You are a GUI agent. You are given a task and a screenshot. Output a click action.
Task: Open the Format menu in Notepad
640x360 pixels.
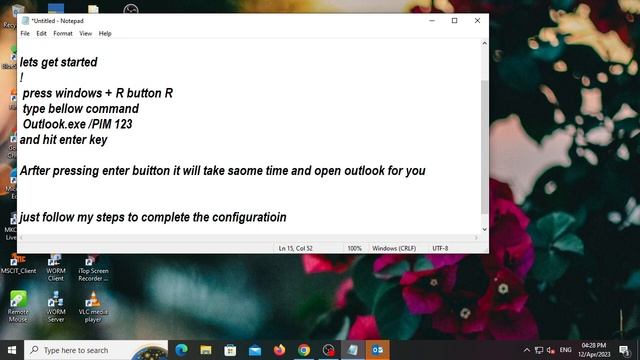(x=63, y=33)
